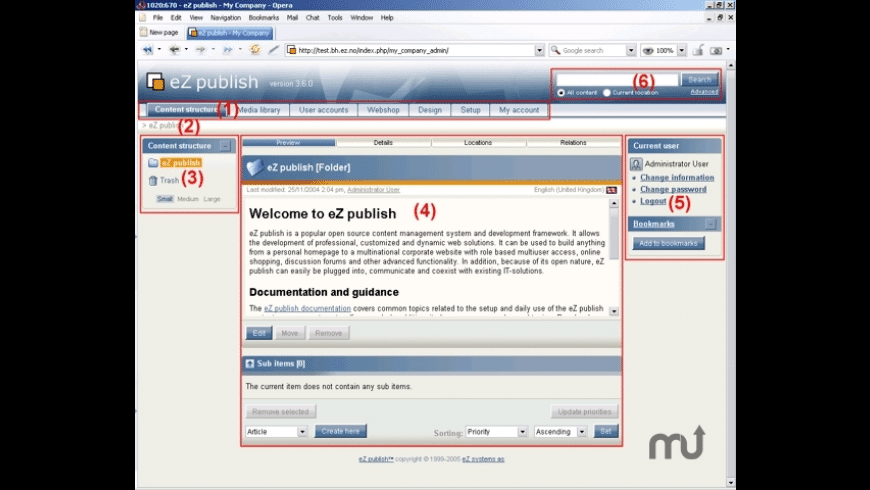The image size is (870, 490).
Task: Click the United Kingdom flag icon
Action: pos(611,190)
